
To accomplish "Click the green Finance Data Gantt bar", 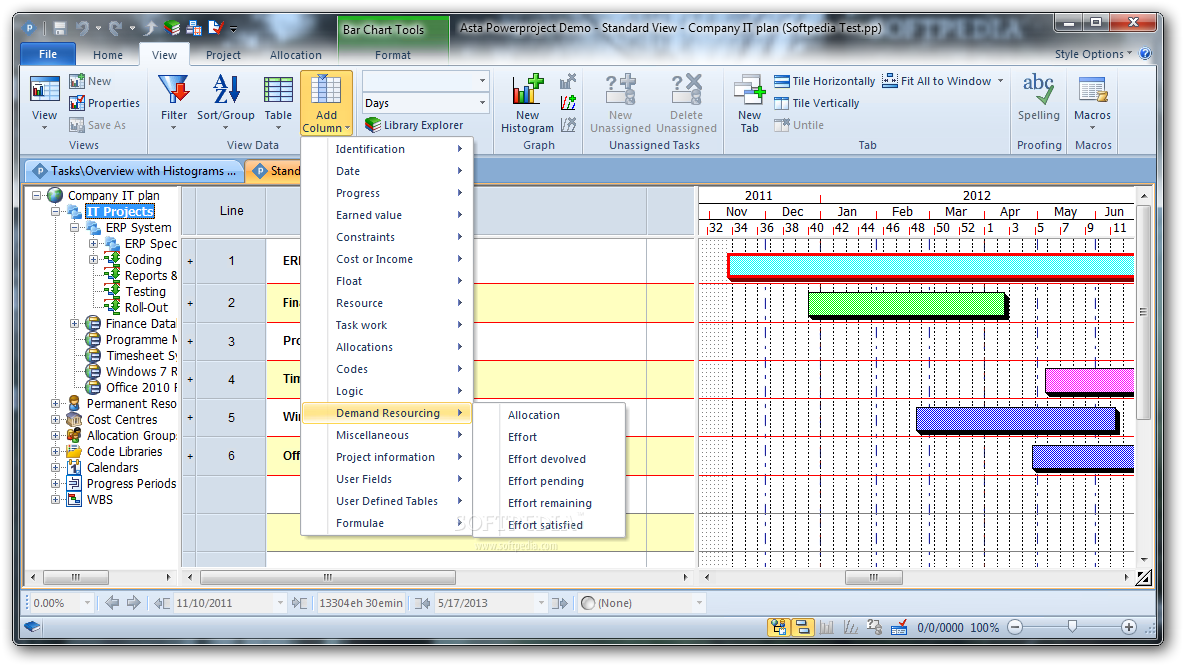I will (x=907, y=304).
